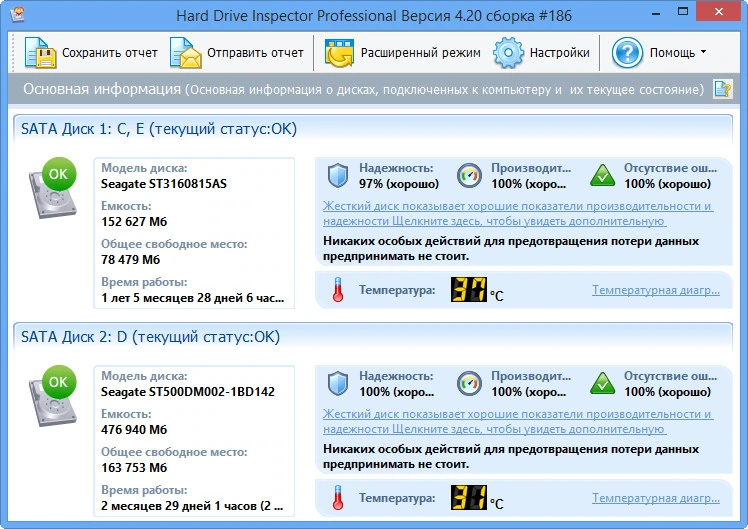Click capacity value 152 627 Мб
The height and width of the screenshot is (529, 748).
[134, 221]
